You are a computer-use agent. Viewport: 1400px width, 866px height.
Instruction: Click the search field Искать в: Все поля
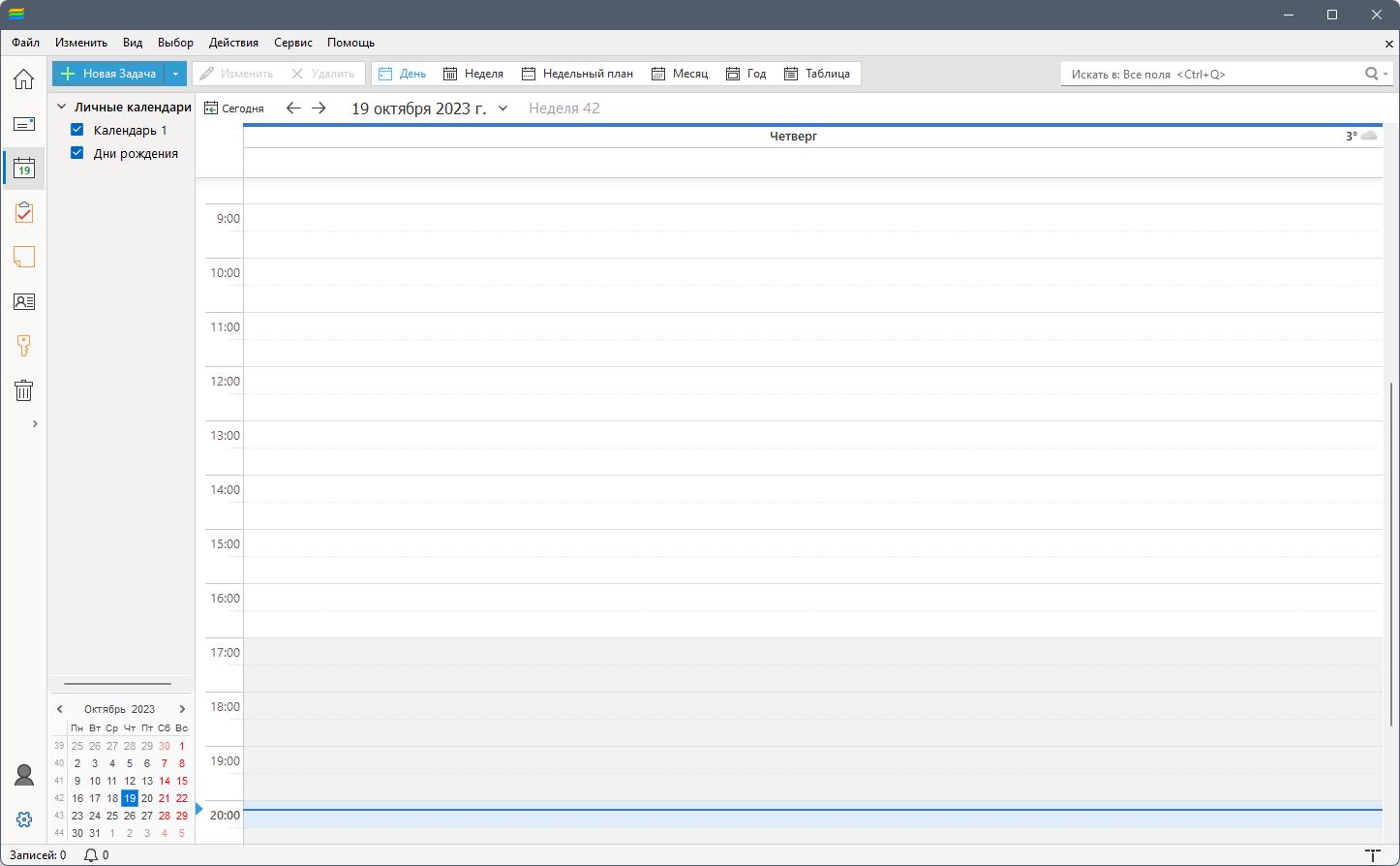click(1216, 74)
